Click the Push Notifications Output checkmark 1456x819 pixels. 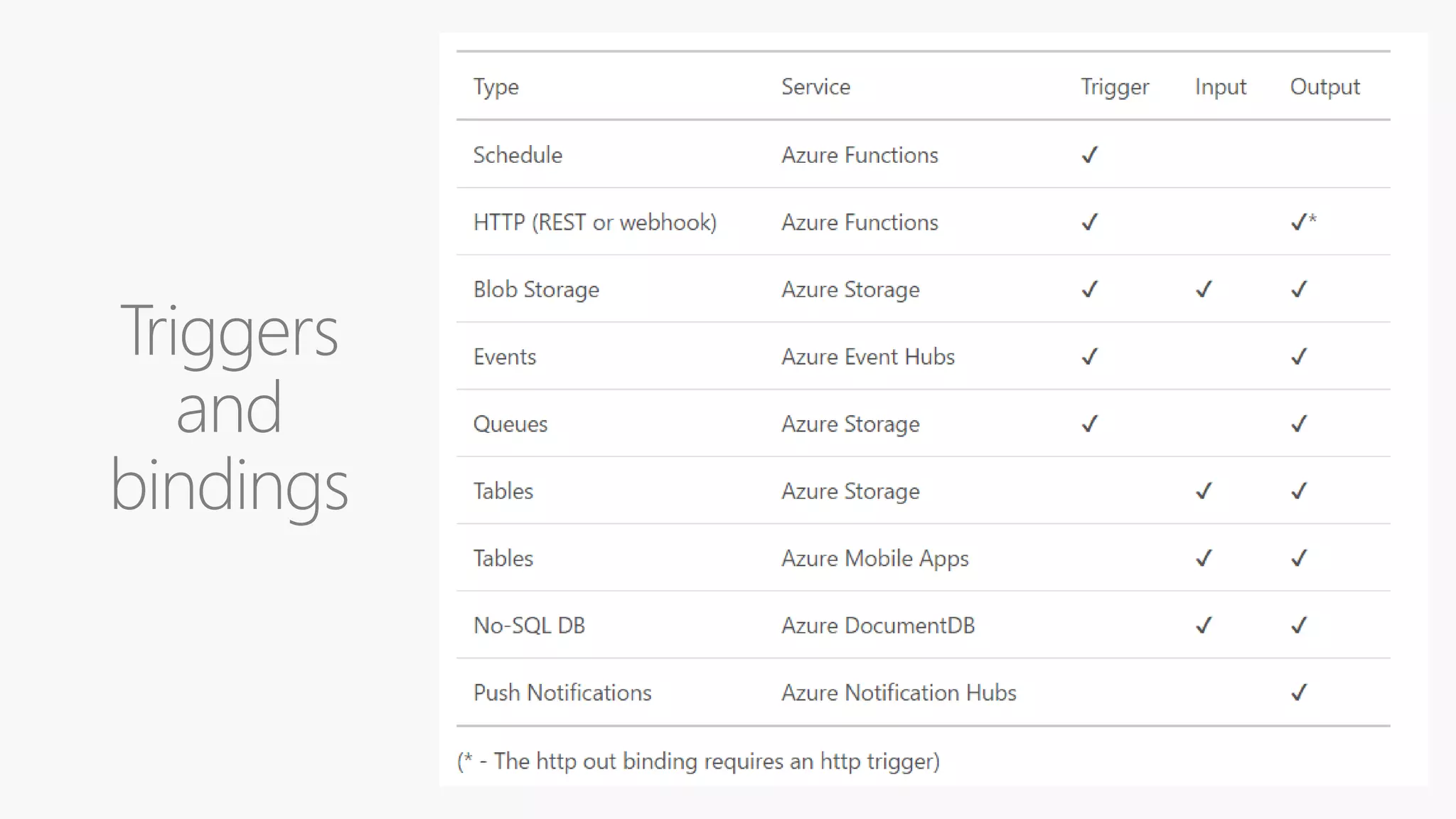(x=1299, y=692)
